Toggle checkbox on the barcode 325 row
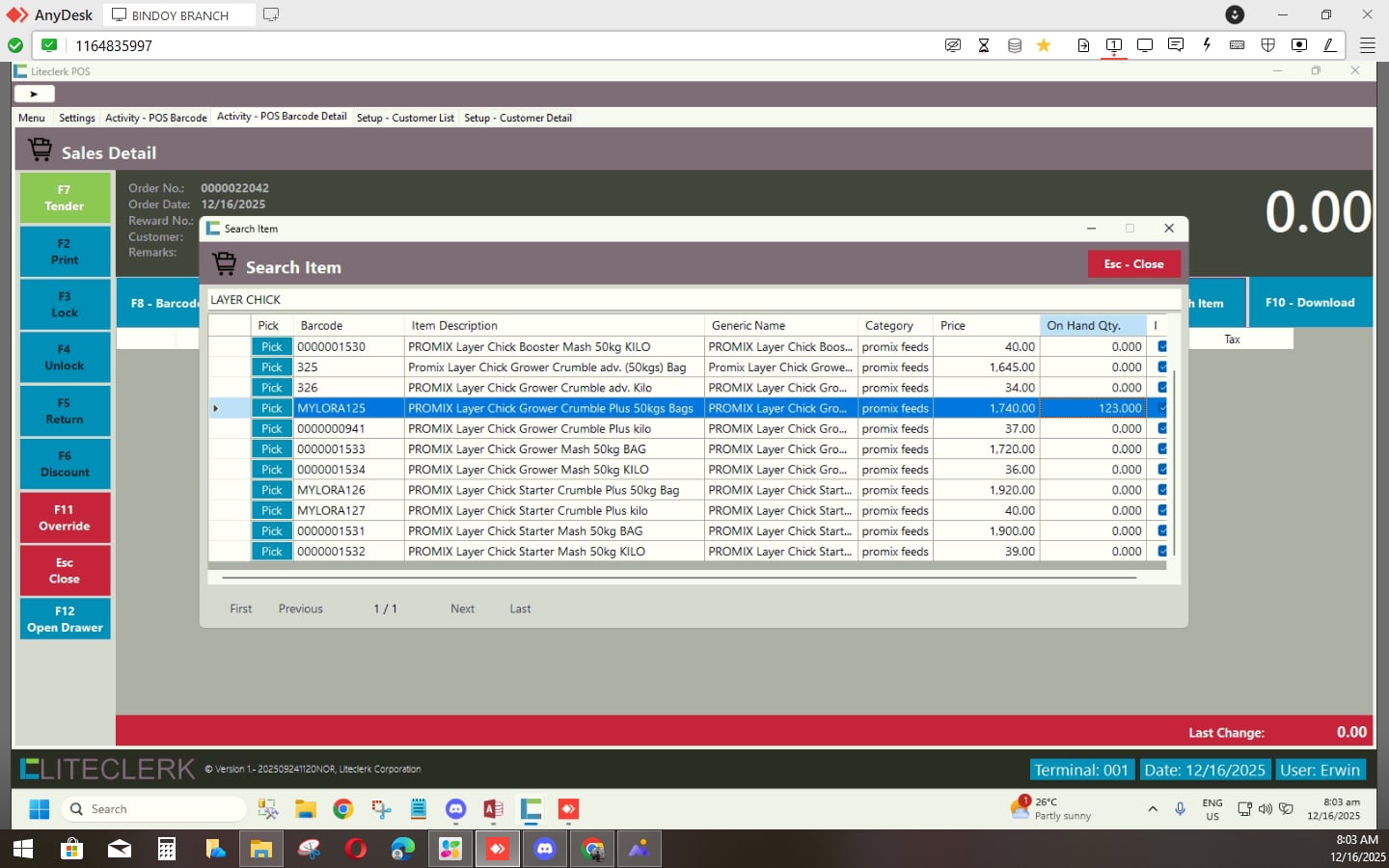1389x868 pixels. [x=1161, y=367]
